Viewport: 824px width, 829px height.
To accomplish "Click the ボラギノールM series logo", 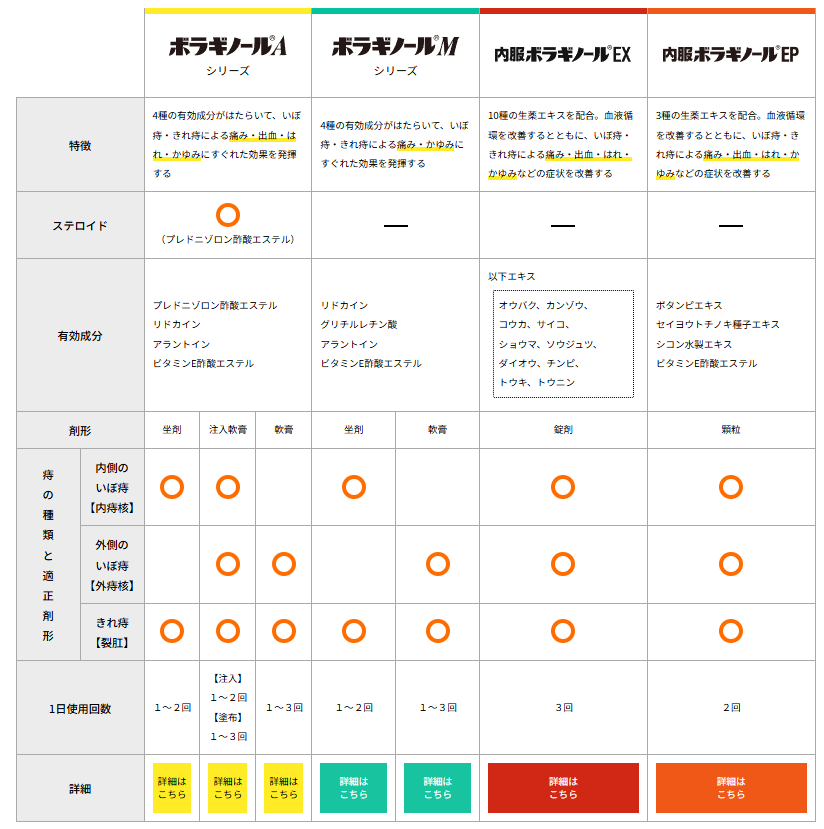I will (x=395, y=47).
